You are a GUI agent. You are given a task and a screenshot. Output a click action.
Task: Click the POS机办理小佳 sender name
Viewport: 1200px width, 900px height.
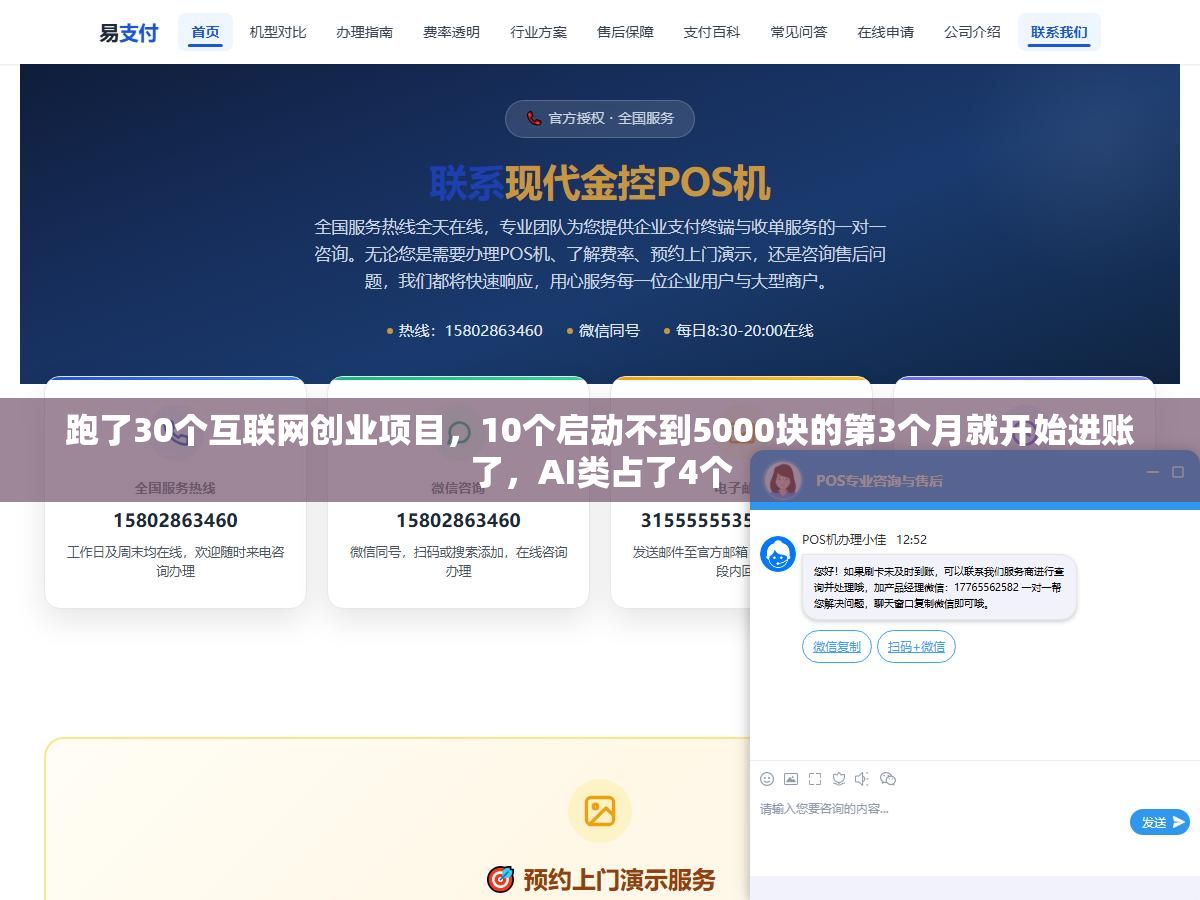click(x=844, y=539)
